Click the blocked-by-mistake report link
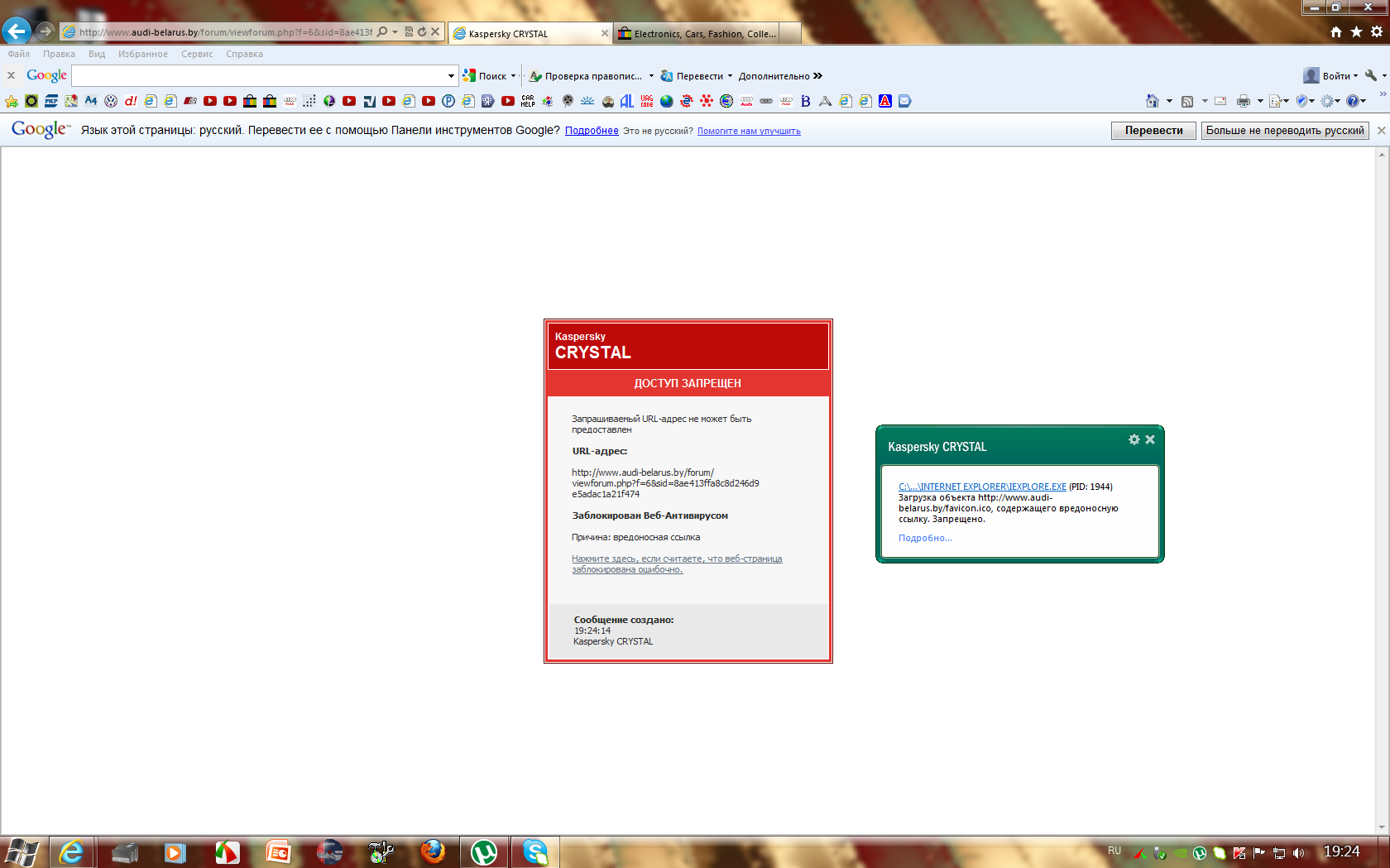1390x868 pixels. click(677, 564)
